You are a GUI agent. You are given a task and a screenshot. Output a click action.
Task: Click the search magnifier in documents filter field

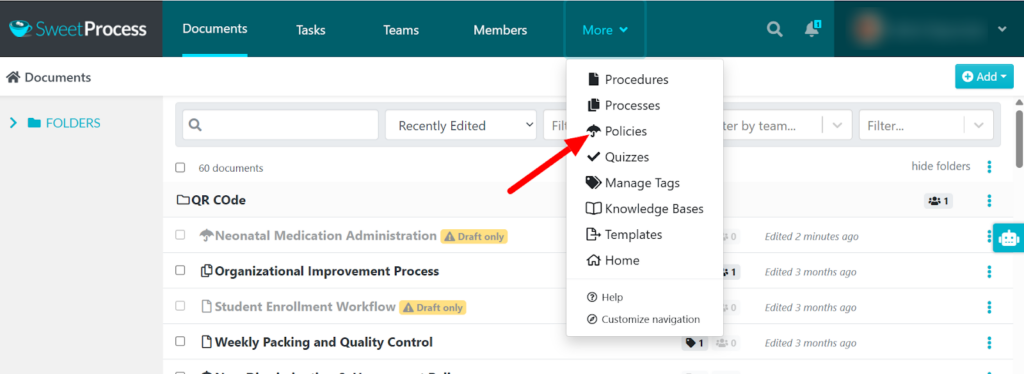pos(195,125)
